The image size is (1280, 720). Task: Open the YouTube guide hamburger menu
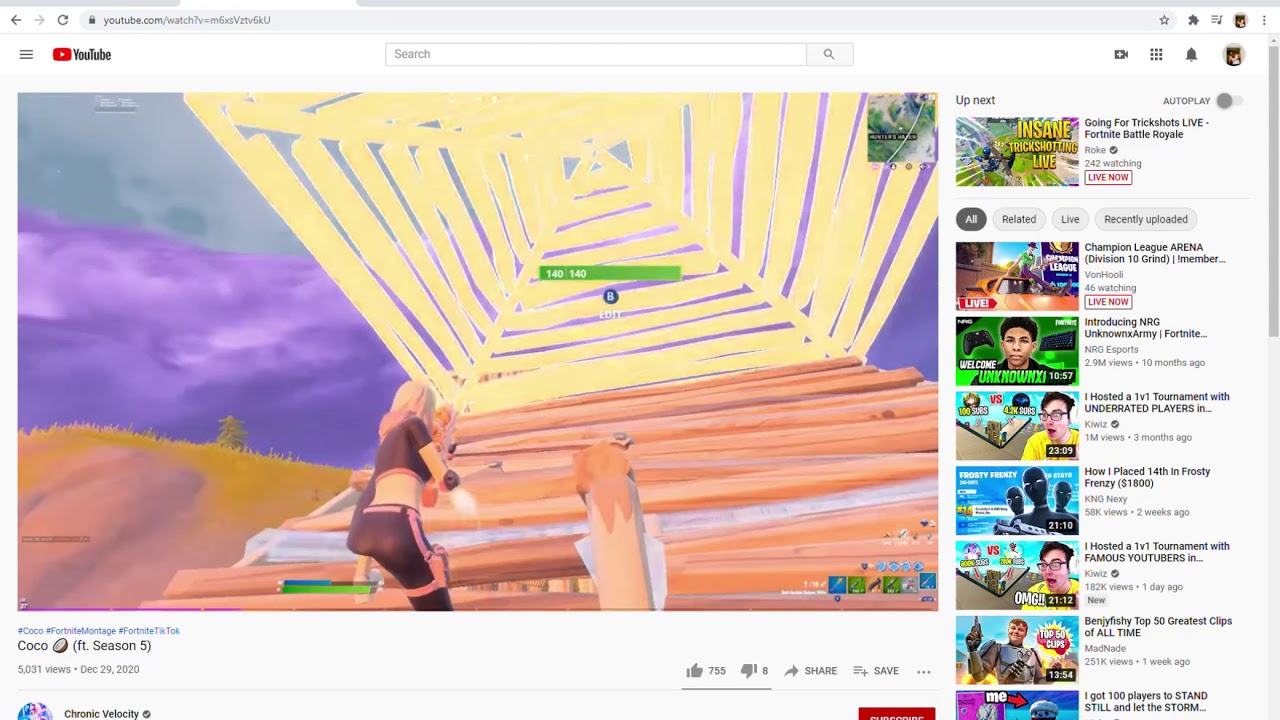coord(26,54)
